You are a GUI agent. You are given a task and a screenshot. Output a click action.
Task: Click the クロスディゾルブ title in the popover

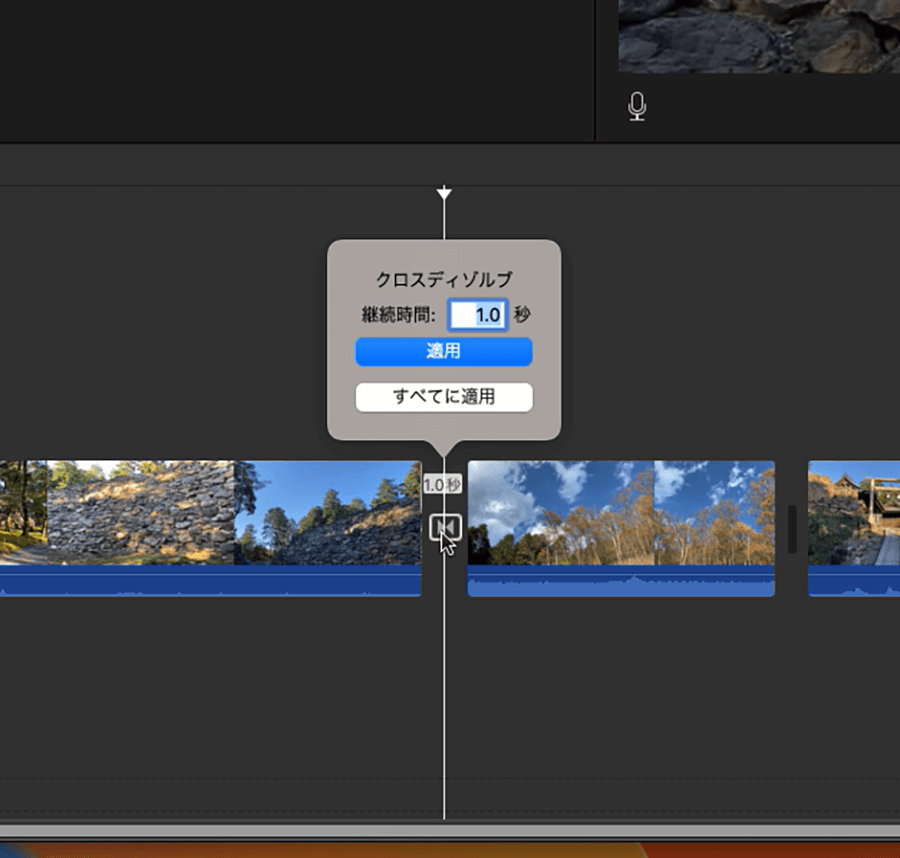[x=444, y=279]
